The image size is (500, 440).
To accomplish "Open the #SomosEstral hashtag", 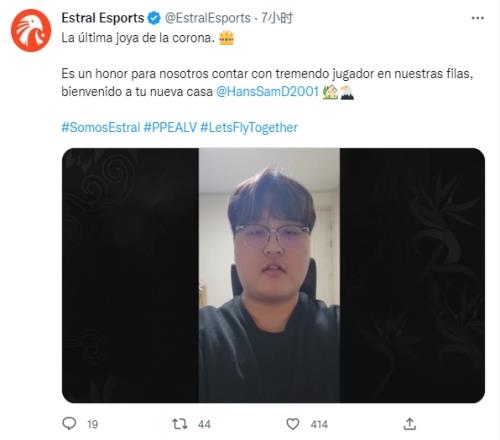I will pyautogui.click(x=101, y=127).
